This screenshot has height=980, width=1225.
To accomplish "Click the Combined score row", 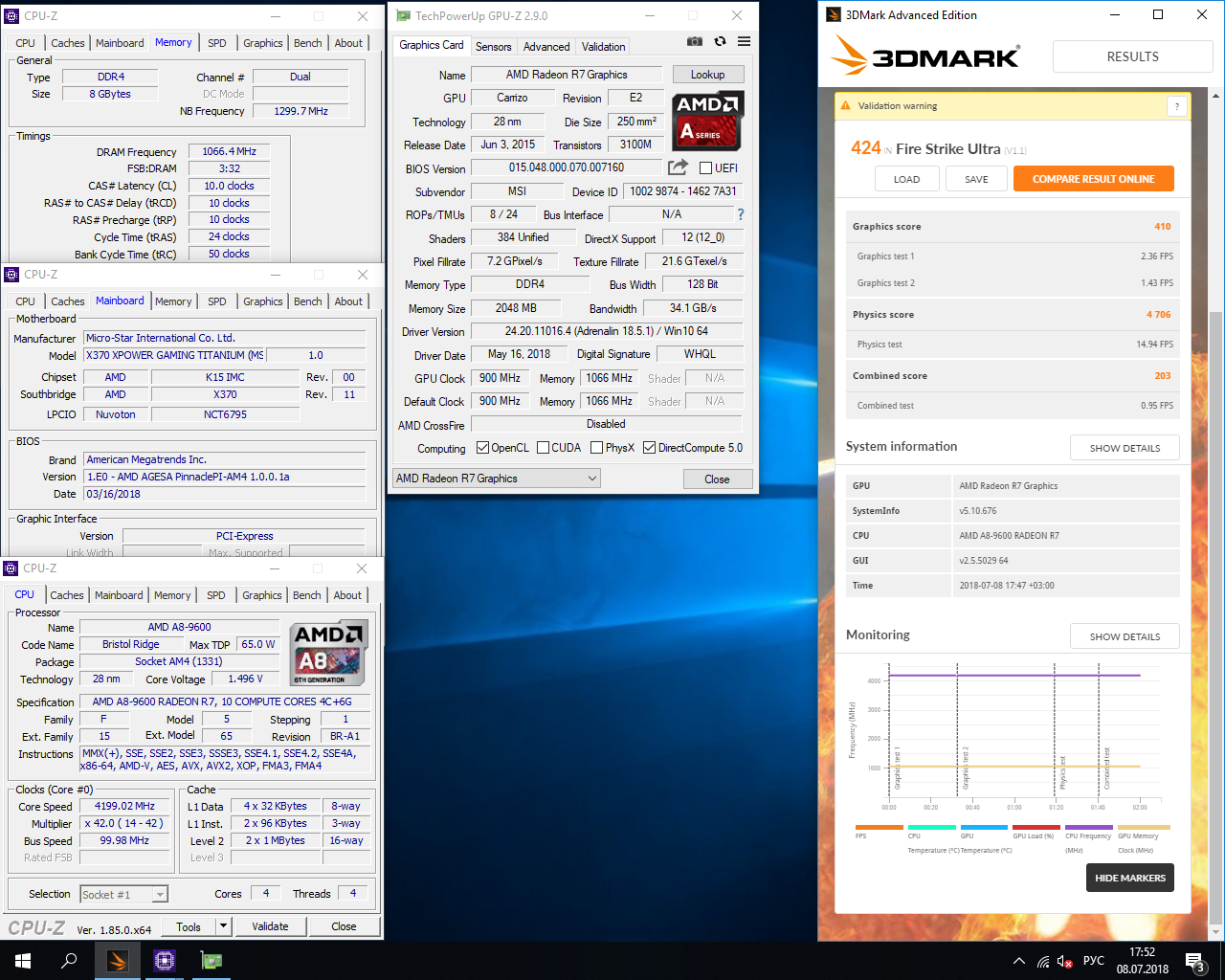I will pos(1013,375).
